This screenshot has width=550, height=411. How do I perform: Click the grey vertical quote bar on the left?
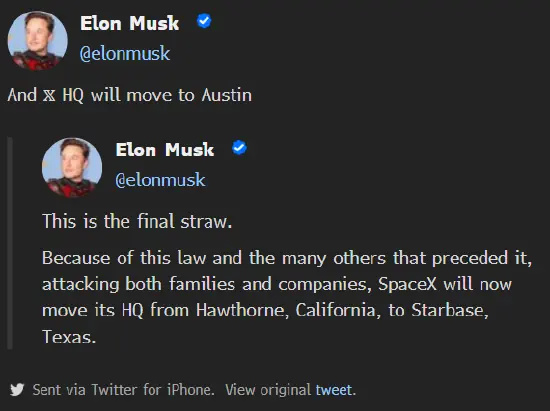[10, 243]
